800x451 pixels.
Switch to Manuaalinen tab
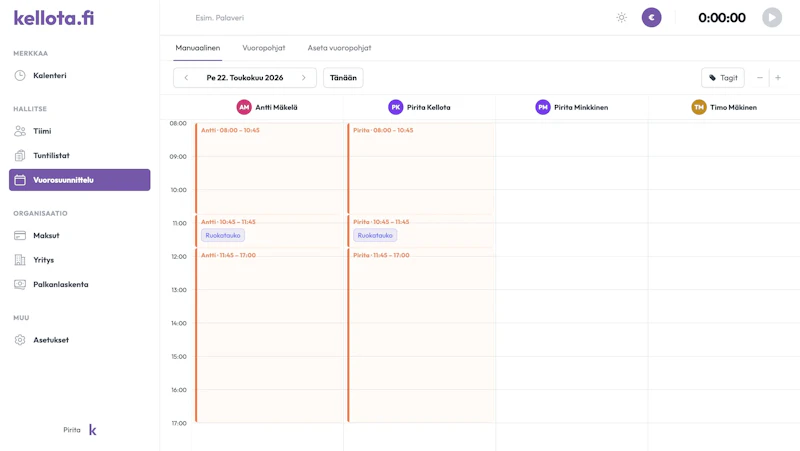point(197,48)
